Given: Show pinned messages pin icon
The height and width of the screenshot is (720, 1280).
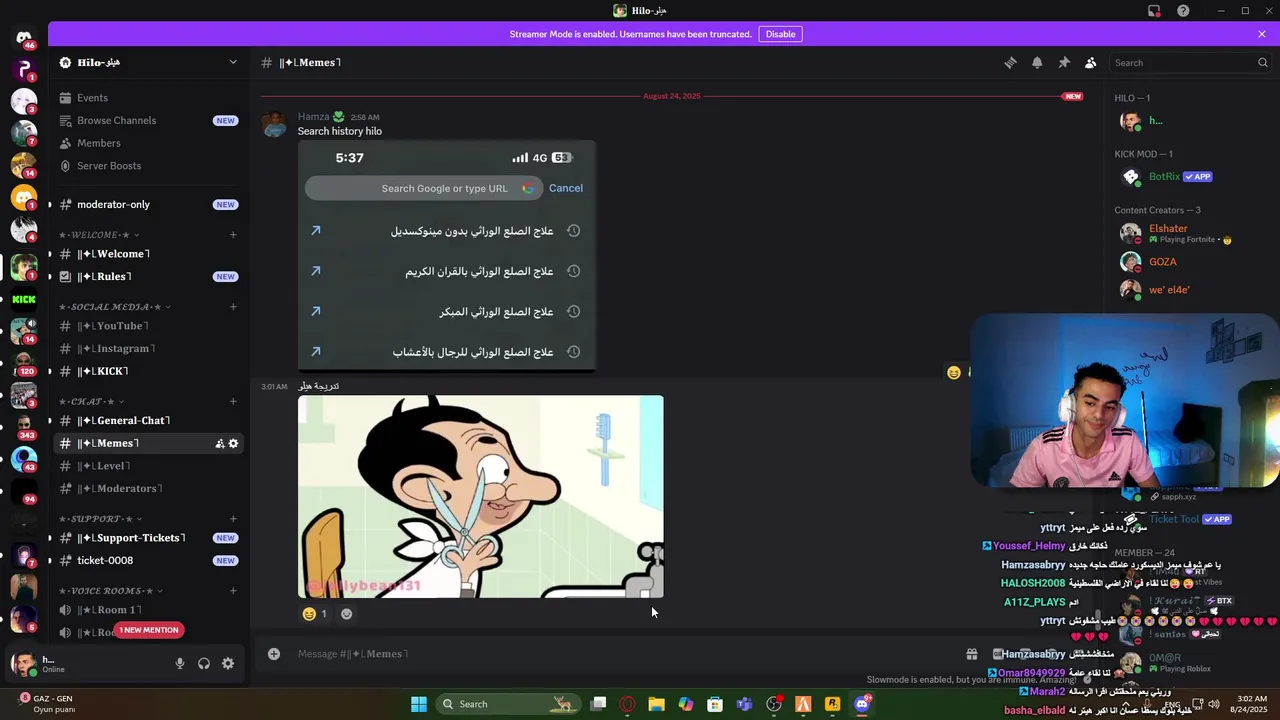Looking at the screenshot, I should coord(1064,63).
